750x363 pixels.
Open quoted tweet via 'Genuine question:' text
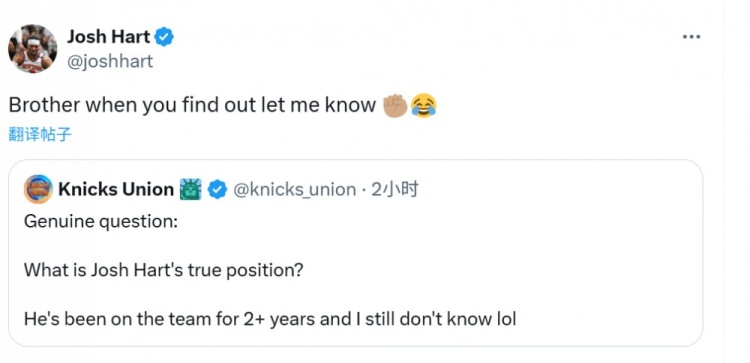101,222
